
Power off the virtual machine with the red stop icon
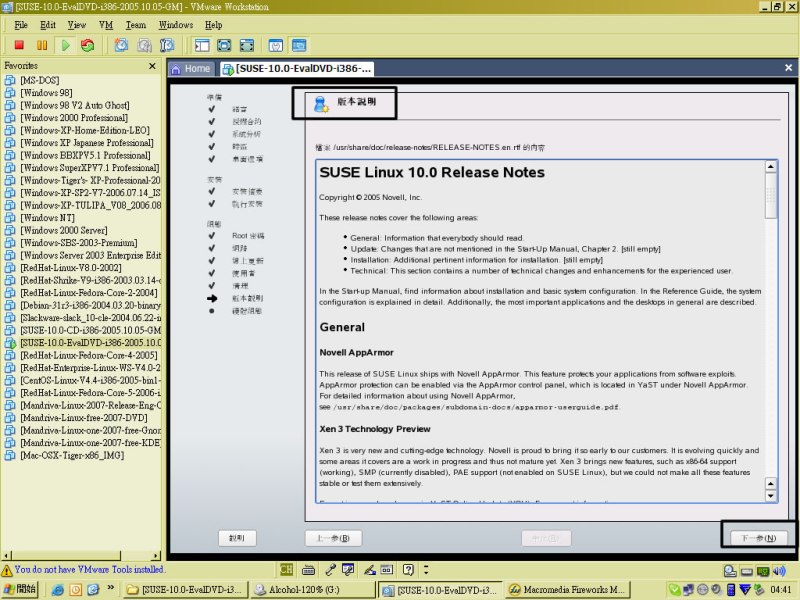click(19, 45)
